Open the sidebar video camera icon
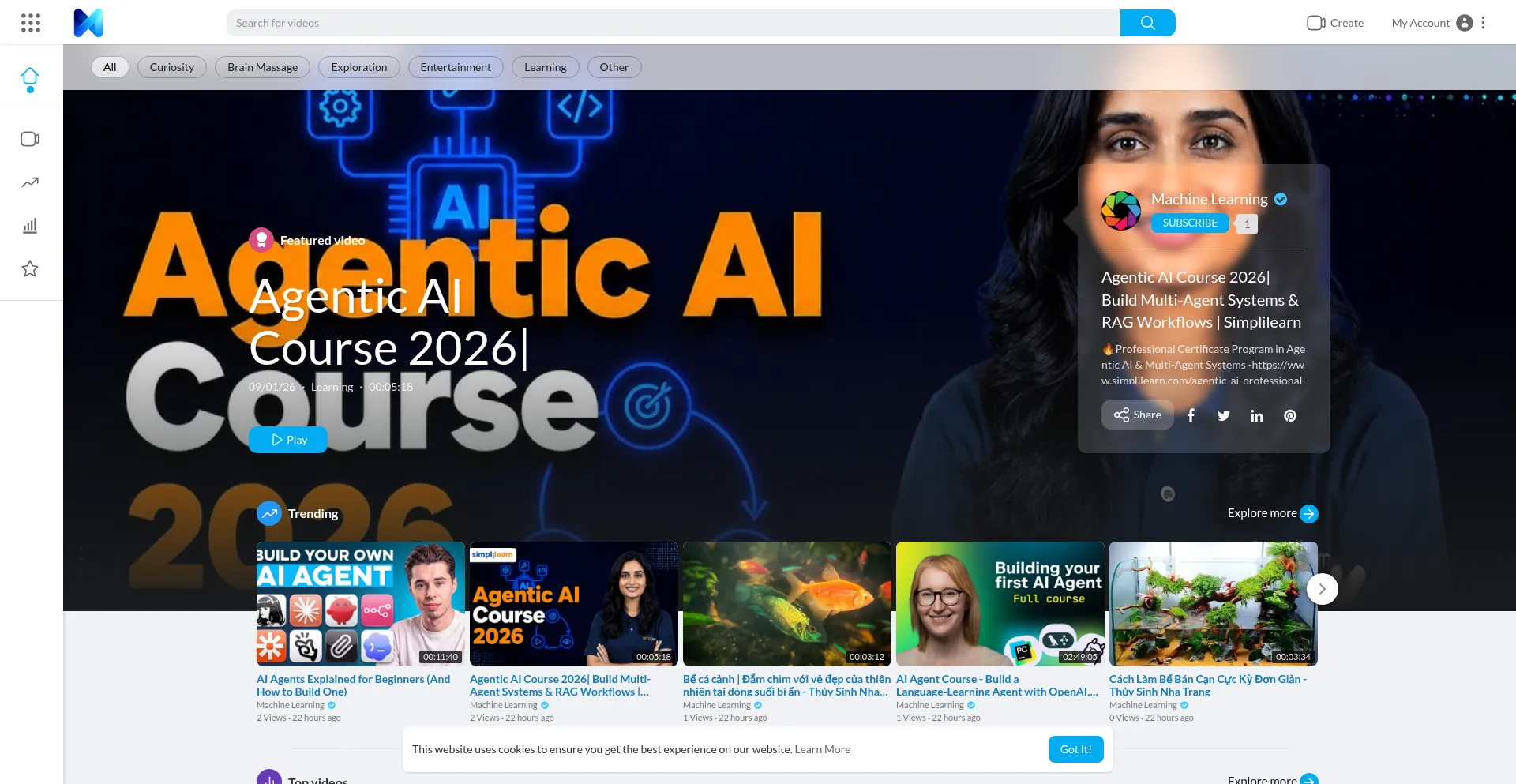This screenshot has width=1516, height=784. 30,139
